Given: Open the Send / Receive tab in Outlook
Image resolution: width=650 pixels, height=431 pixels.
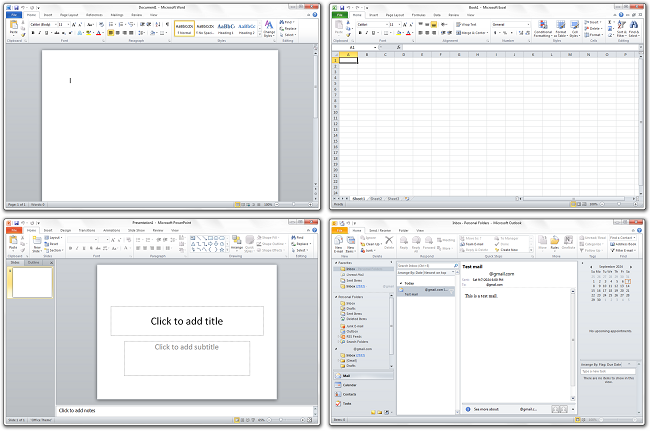Looking at the screenshot, I should click(380, 230).
